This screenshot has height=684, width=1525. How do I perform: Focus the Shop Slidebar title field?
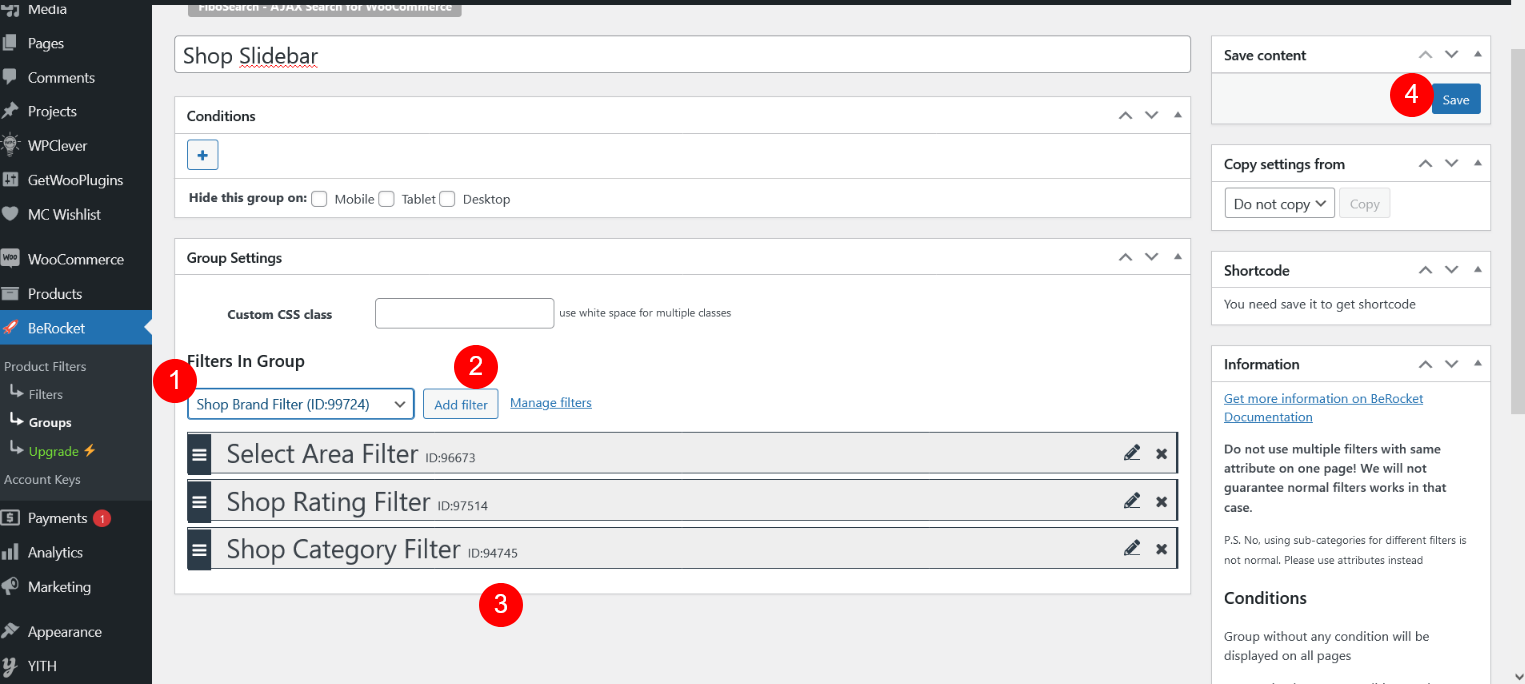point(682,55)
